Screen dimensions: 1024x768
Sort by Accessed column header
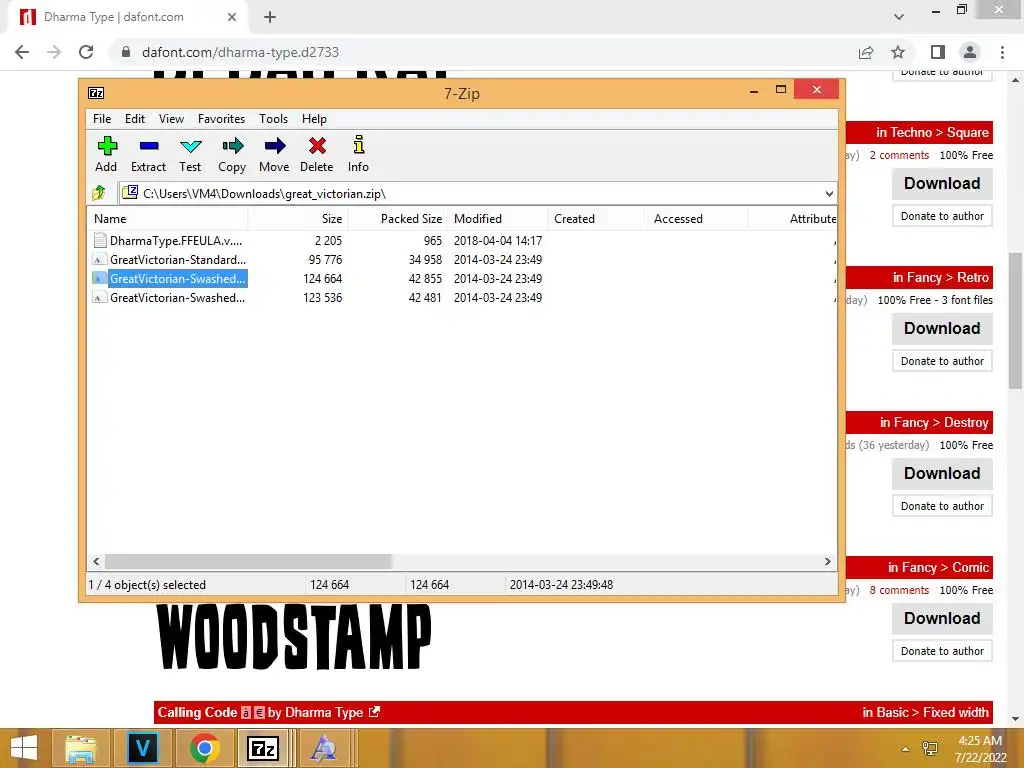696,219
